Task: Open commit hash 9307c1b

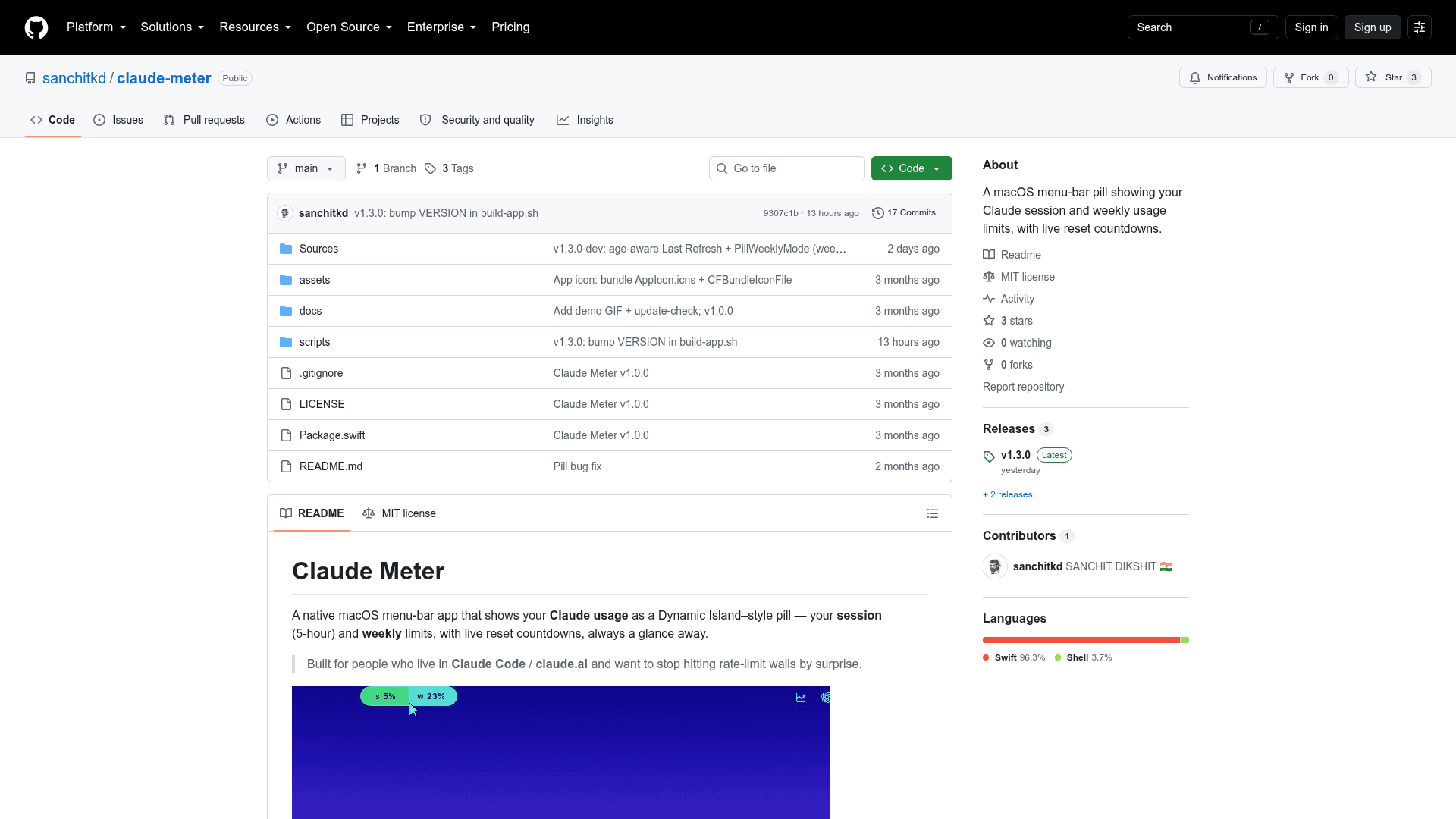Action: click(780, 213)
